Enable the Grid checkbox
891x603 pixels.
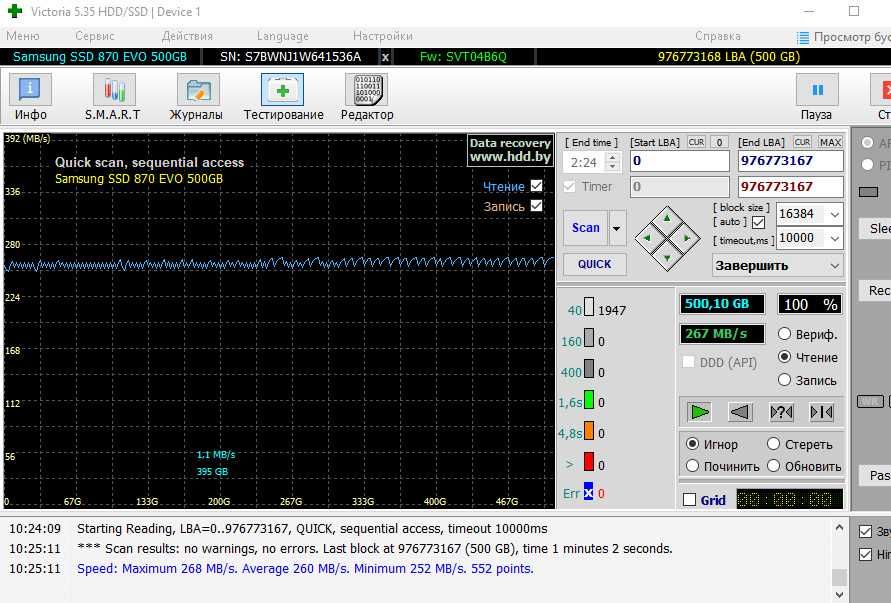pos(689,500)
